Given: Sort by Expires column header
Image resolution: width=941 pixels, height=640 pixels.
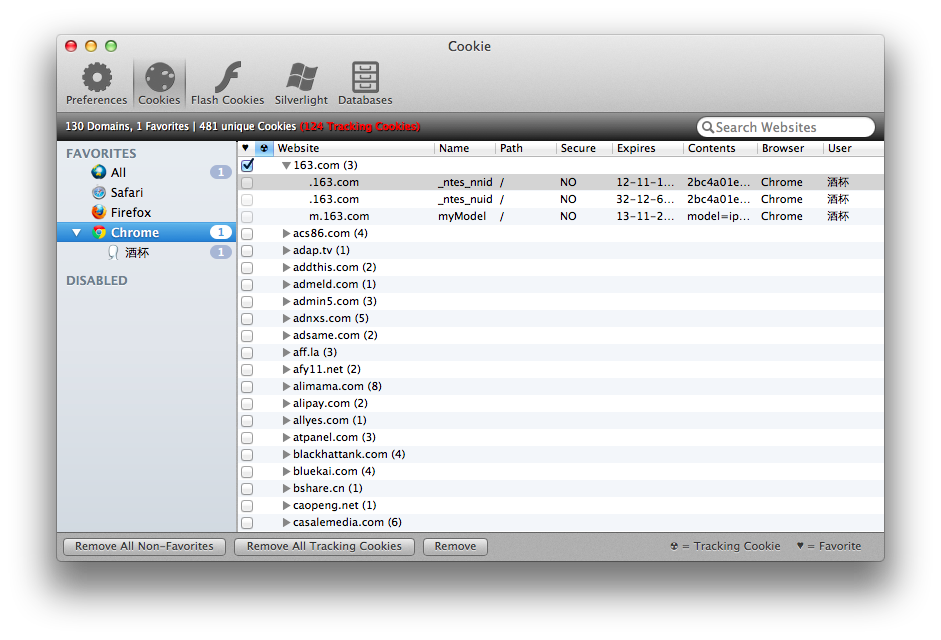Looking at the screenshot, I should pyautogui.click(x=648, y=148).
